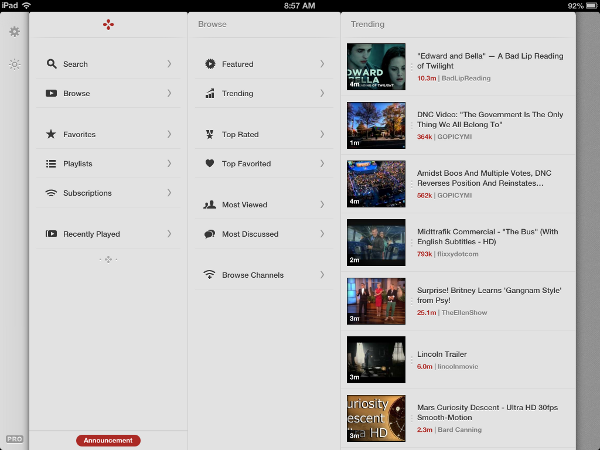
Task: Expand Recently Played using its chevron
Action: pyautogui.click(x=169, y=234)
